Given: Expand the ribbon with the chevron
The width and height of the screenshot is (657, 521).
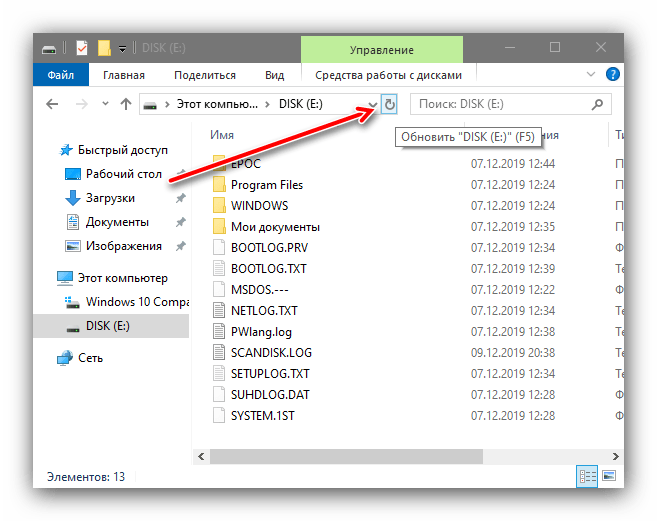Looking at the screenshot, I should coord(590,75).
